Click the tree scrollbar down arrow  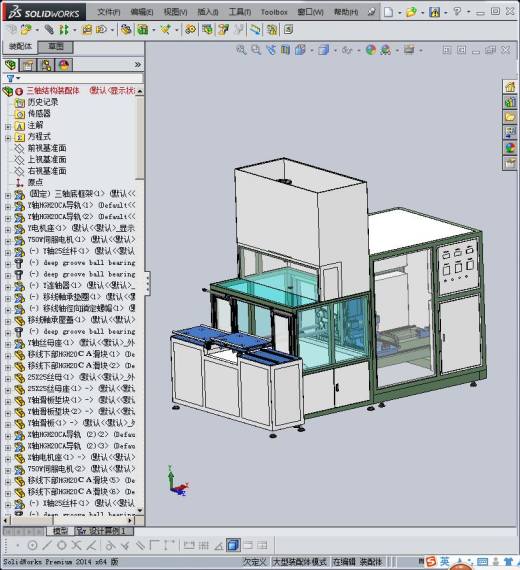click(x=140, y=510)
